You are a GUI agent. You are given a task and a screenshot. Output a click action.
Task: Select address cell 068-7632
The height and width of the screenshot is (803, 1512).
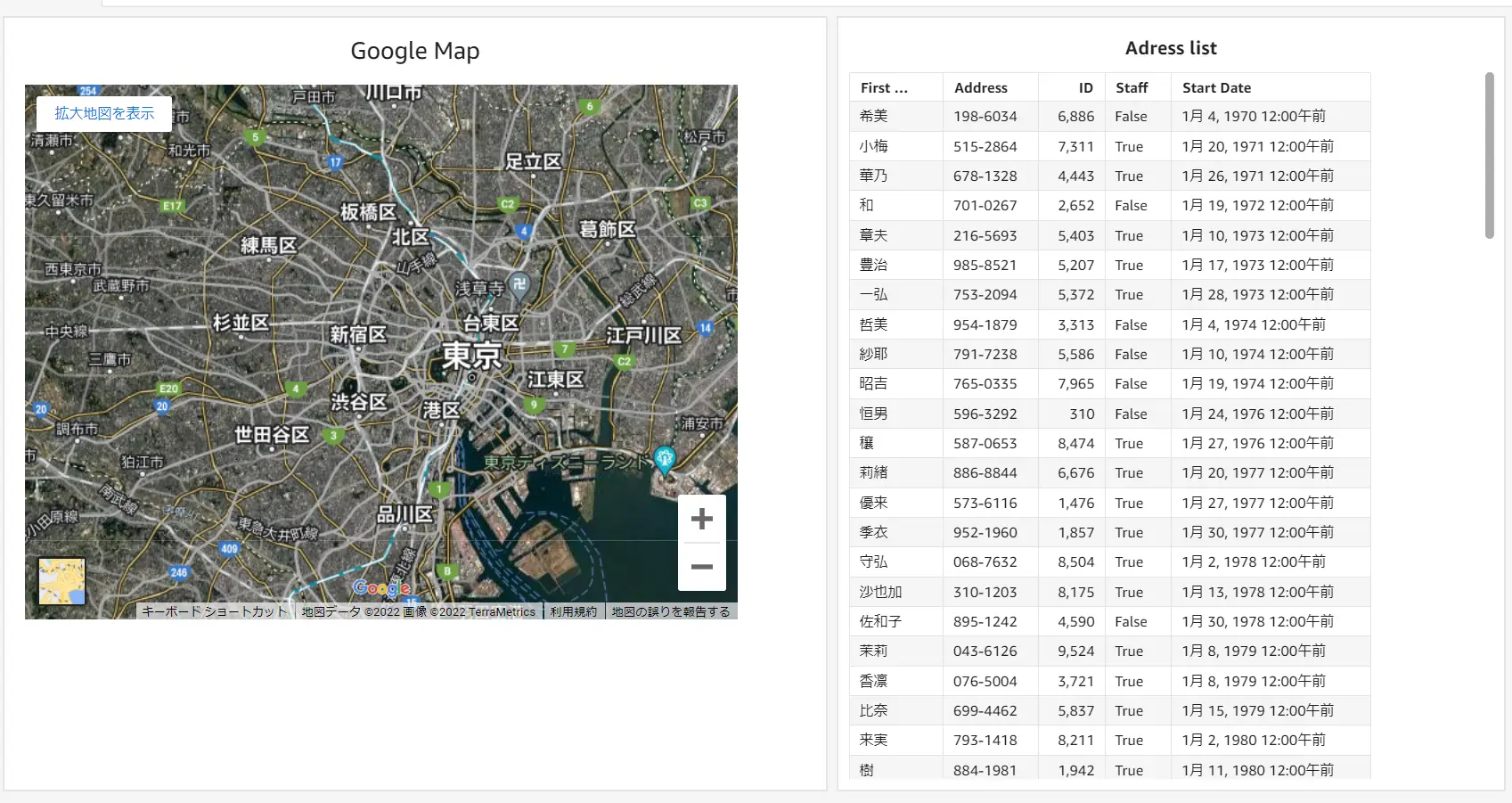pos(991,561)
